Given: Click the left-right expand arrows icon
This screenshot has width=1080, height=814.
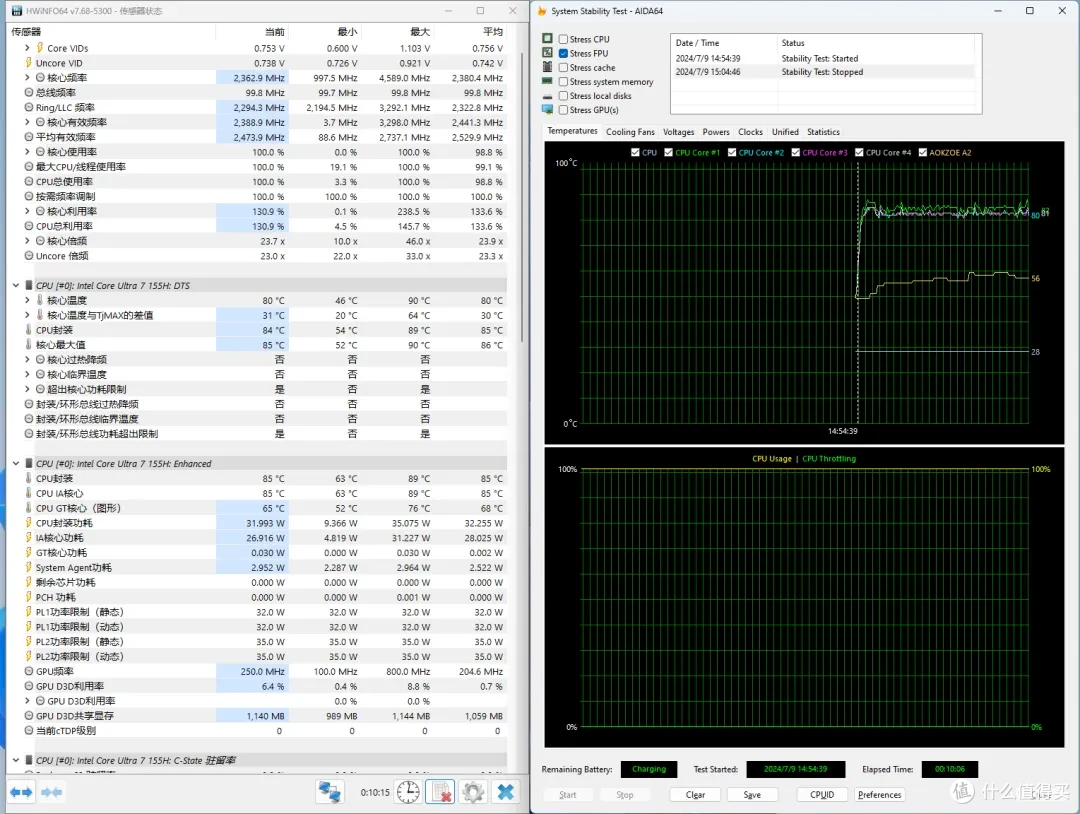Looking at the screenshot, I should [21, 792].
